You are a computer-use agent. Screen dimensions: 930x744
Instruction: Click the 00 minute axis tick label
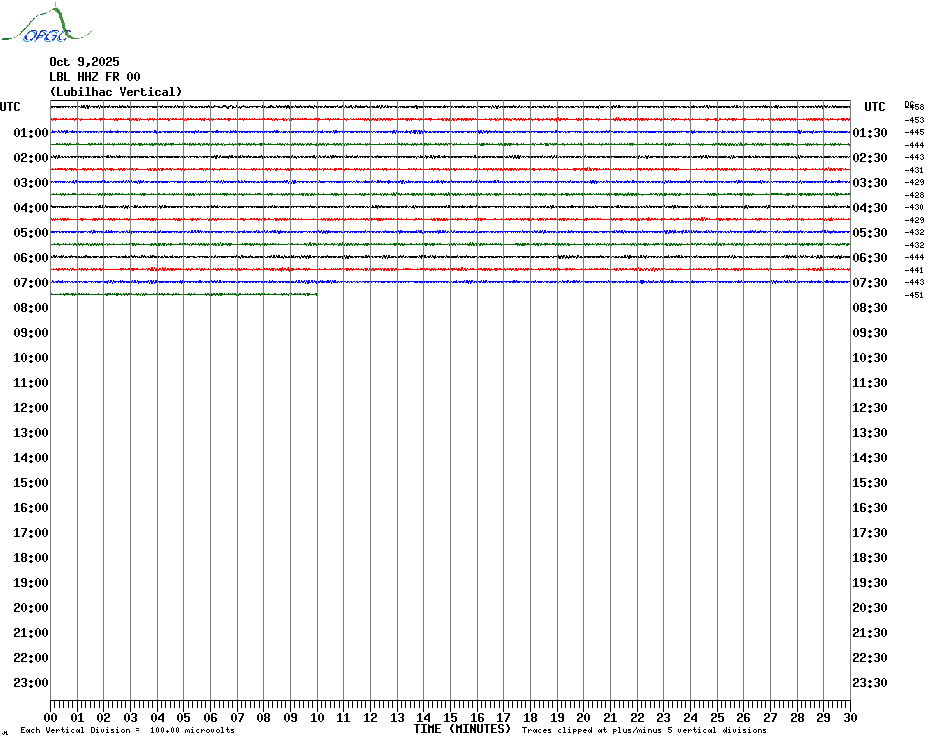pos(50,717)
